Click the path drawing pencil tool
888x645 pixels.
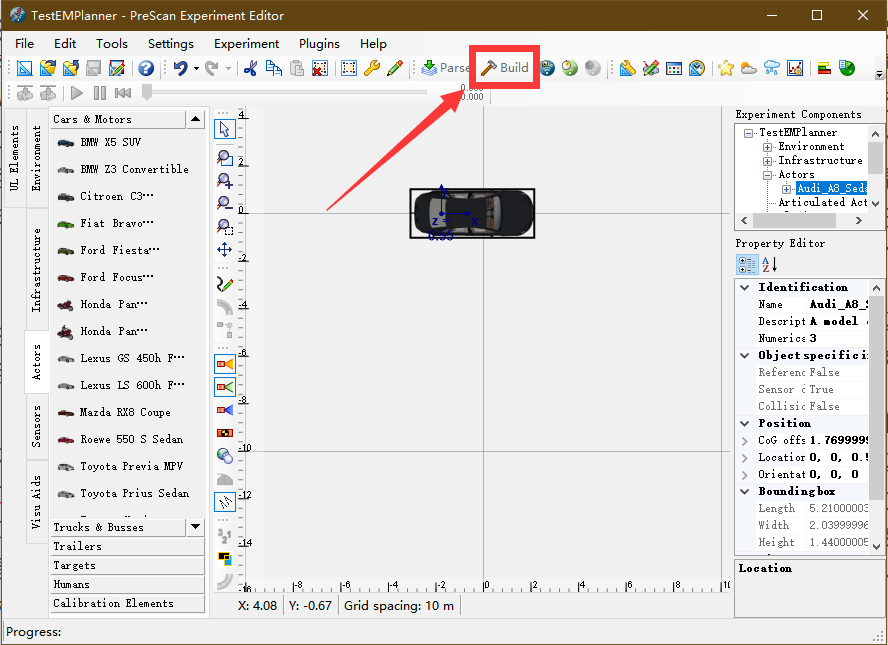pos(225,284)
